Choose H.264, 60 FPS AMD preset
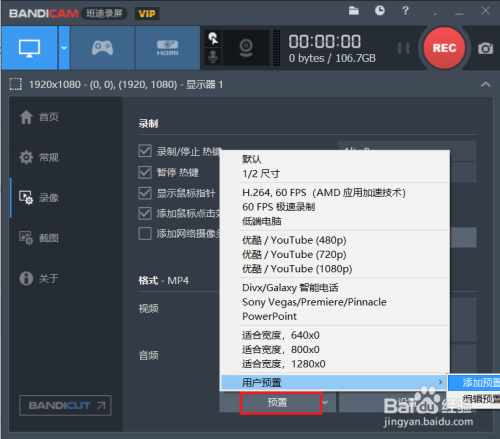Image resolution: width=500 pixels, height=439 pixels. click(x=335, y=193)
